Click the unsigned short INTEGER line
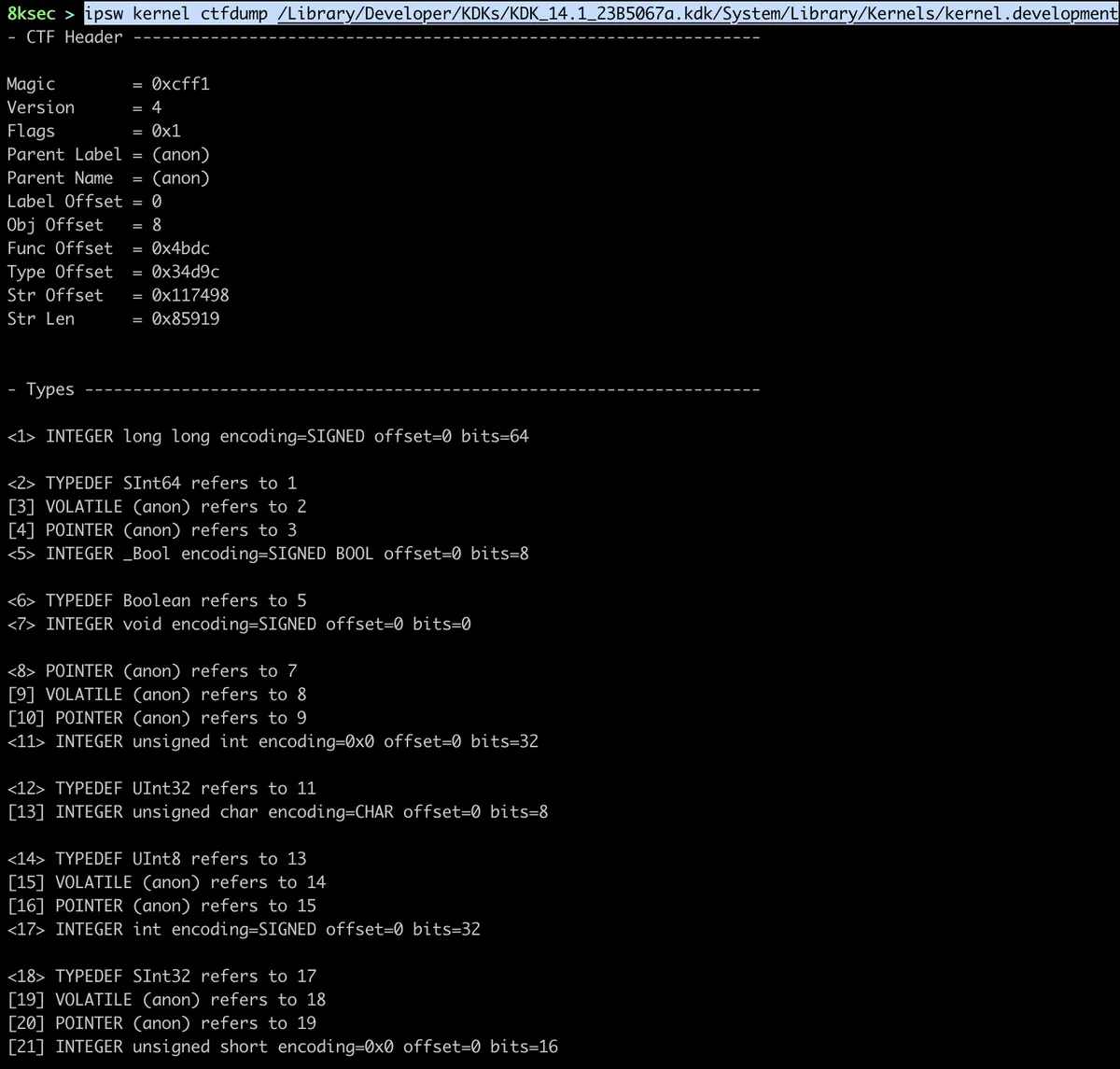The height and width of the screenshot is (1069, 1120). 283,1047
